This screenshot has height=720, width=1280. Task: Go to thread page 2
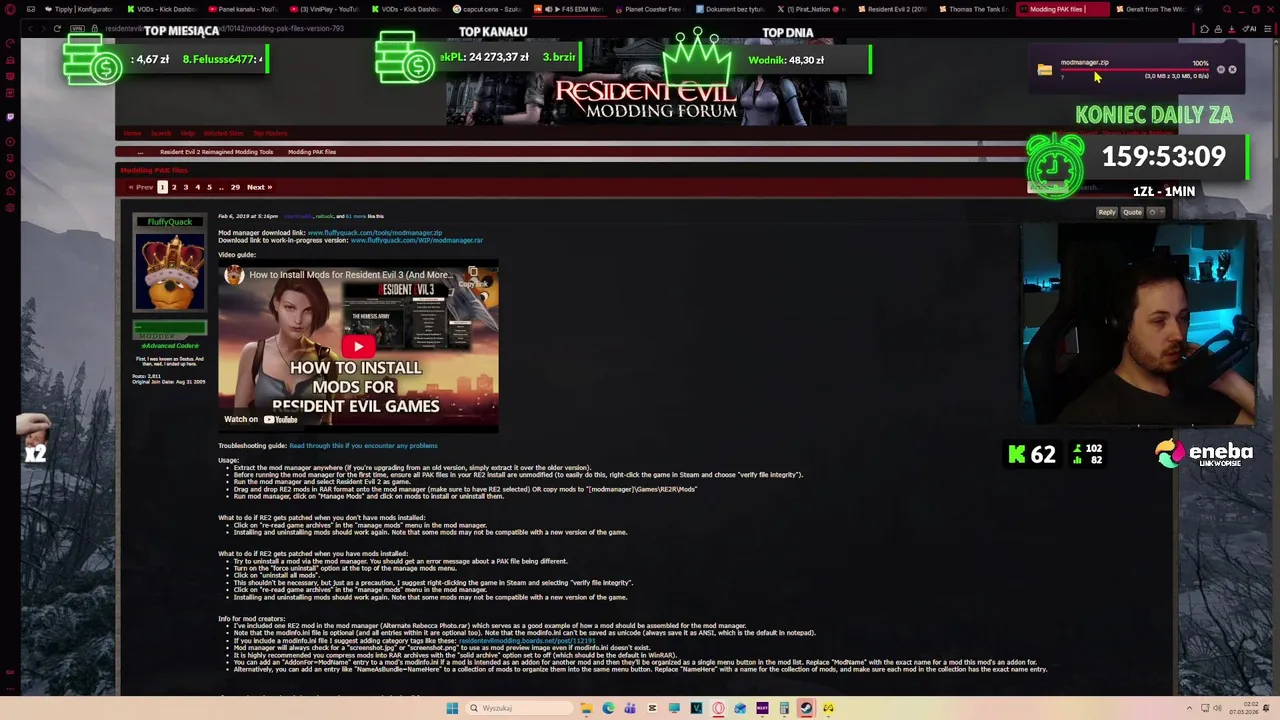pos(174,187)
